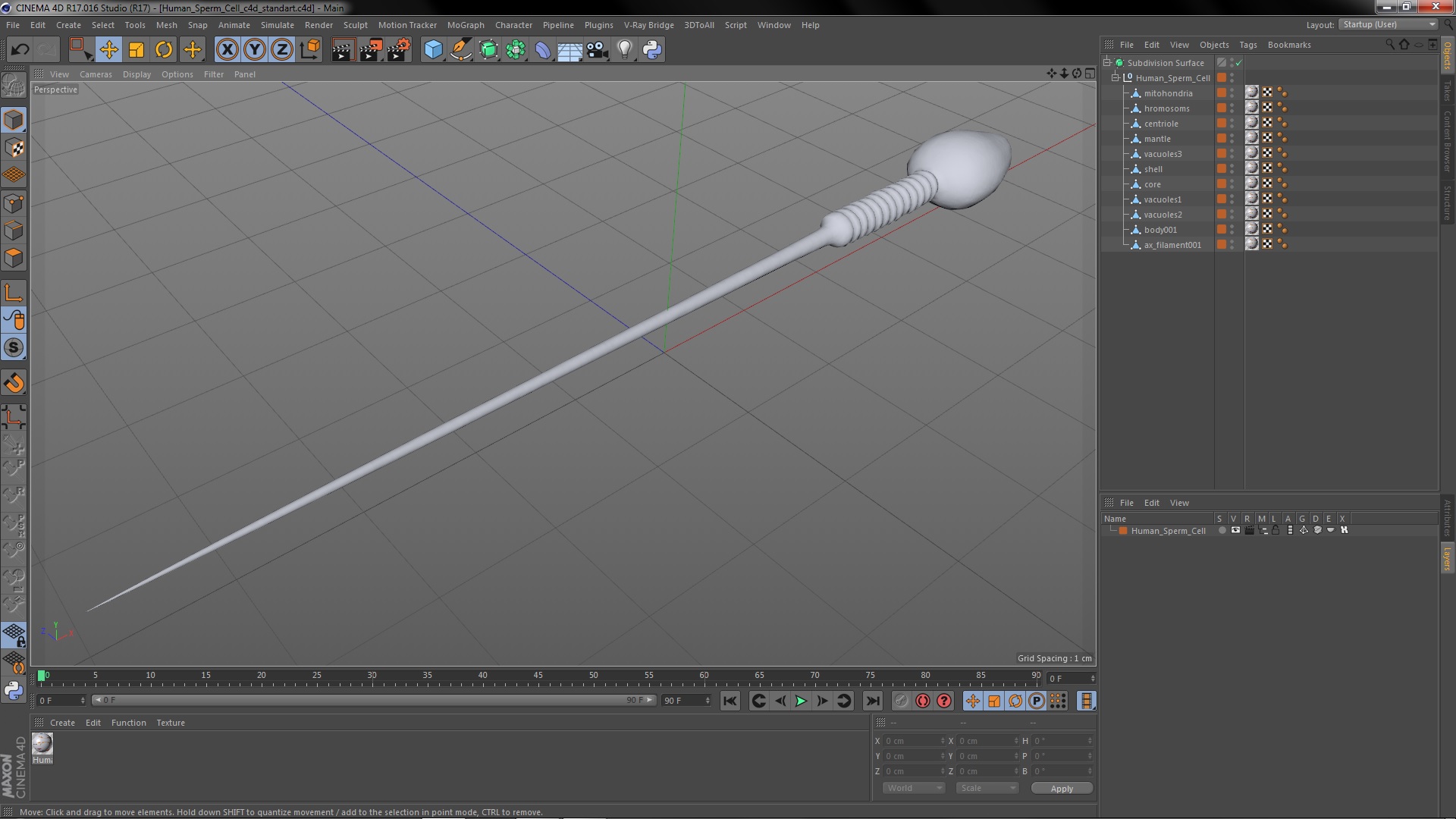The image size is (1456, 819).
Task: Enable the Snap S icon
Action: pyautogui.click(x=14, y=348)
